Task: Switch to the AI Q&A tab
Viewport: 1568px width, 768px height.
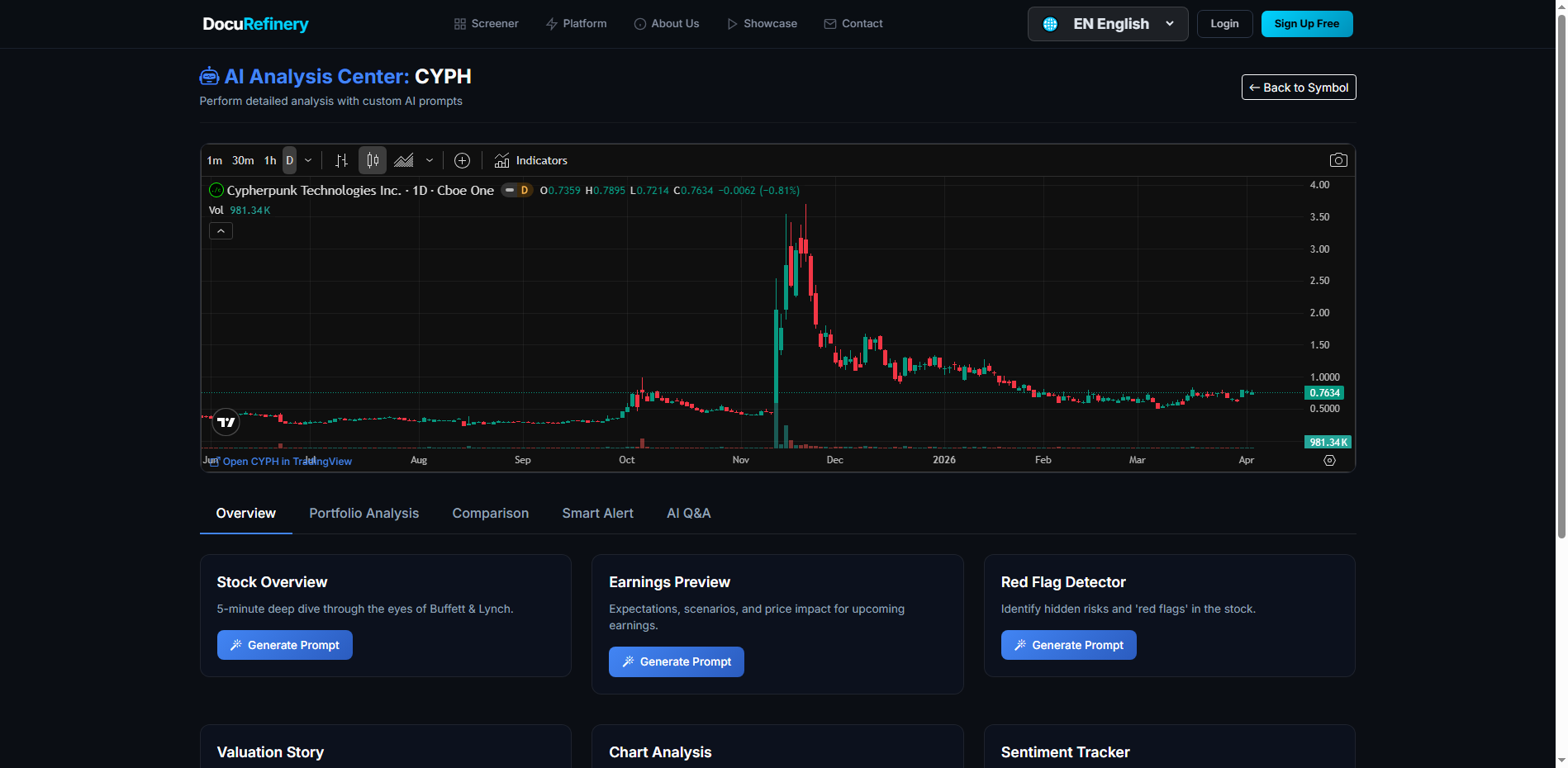Action: (x=689, y=513)
